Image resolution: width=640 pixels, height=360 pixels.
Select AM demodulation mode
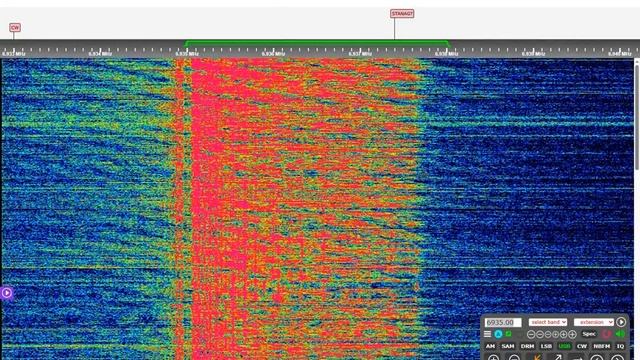490,346
